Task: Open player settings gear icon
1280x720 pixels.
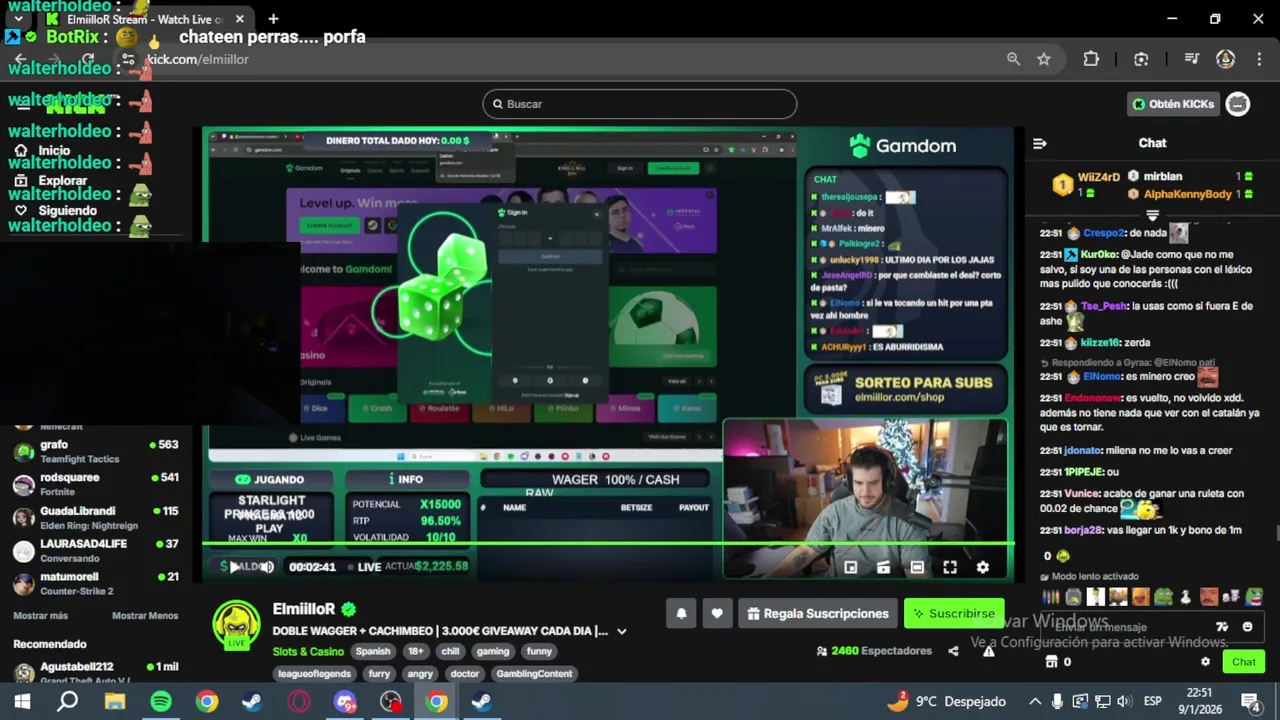Action: click(x=983, y=567)
